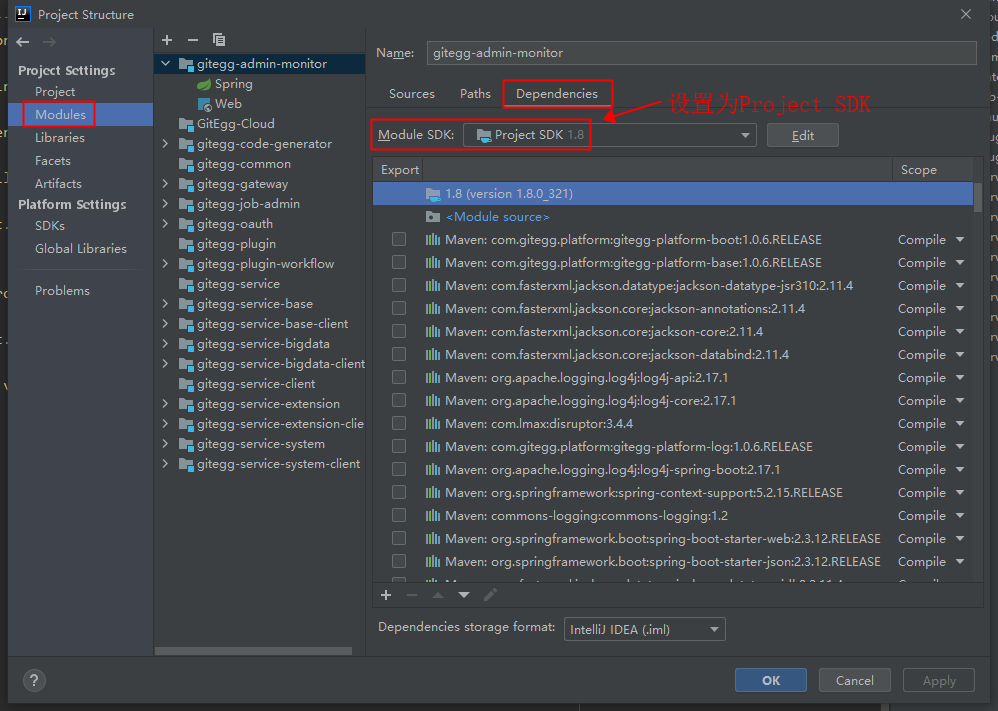Select the Spring facet leaf icon
998x711 pixels.
(x=204, y=84)
